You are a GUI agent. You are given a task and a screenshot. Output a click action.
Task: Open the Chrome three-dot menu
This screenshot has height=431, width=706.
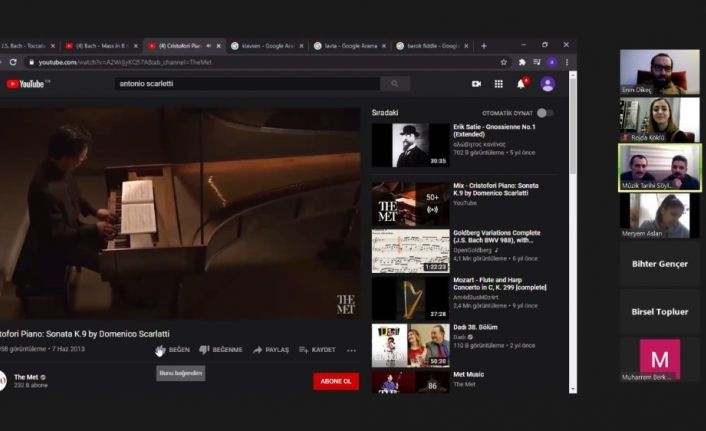coord(567,63)
